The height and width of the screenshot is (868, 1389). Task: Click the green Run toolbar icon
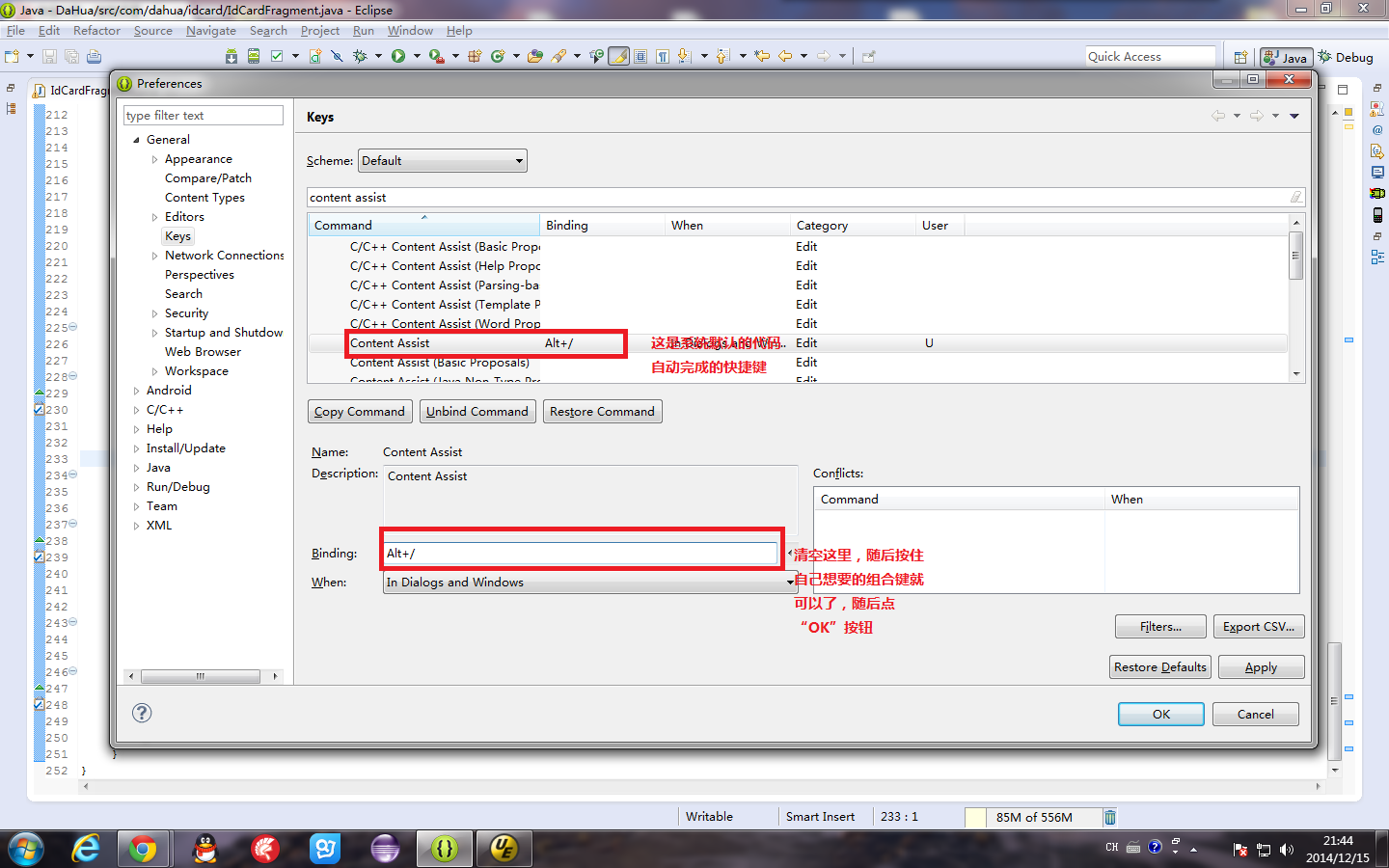398,56
